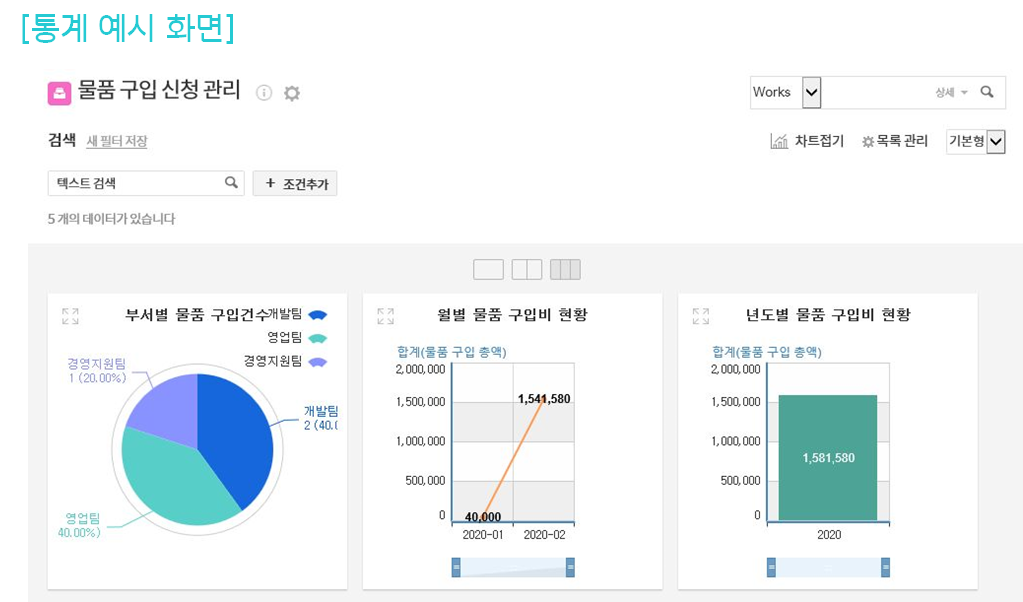1023x602 pixels.
Task: Click the magnifier in 텍스트 검색 field
Action: [231, 183]
